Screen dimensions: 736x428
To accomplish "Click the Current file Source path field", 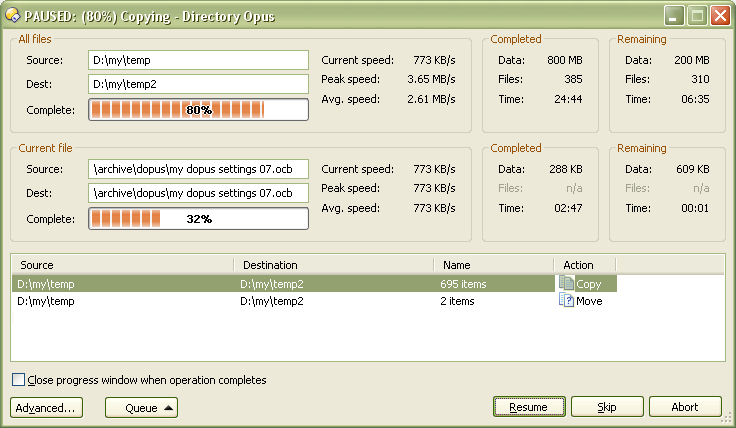I will (198, 168).
